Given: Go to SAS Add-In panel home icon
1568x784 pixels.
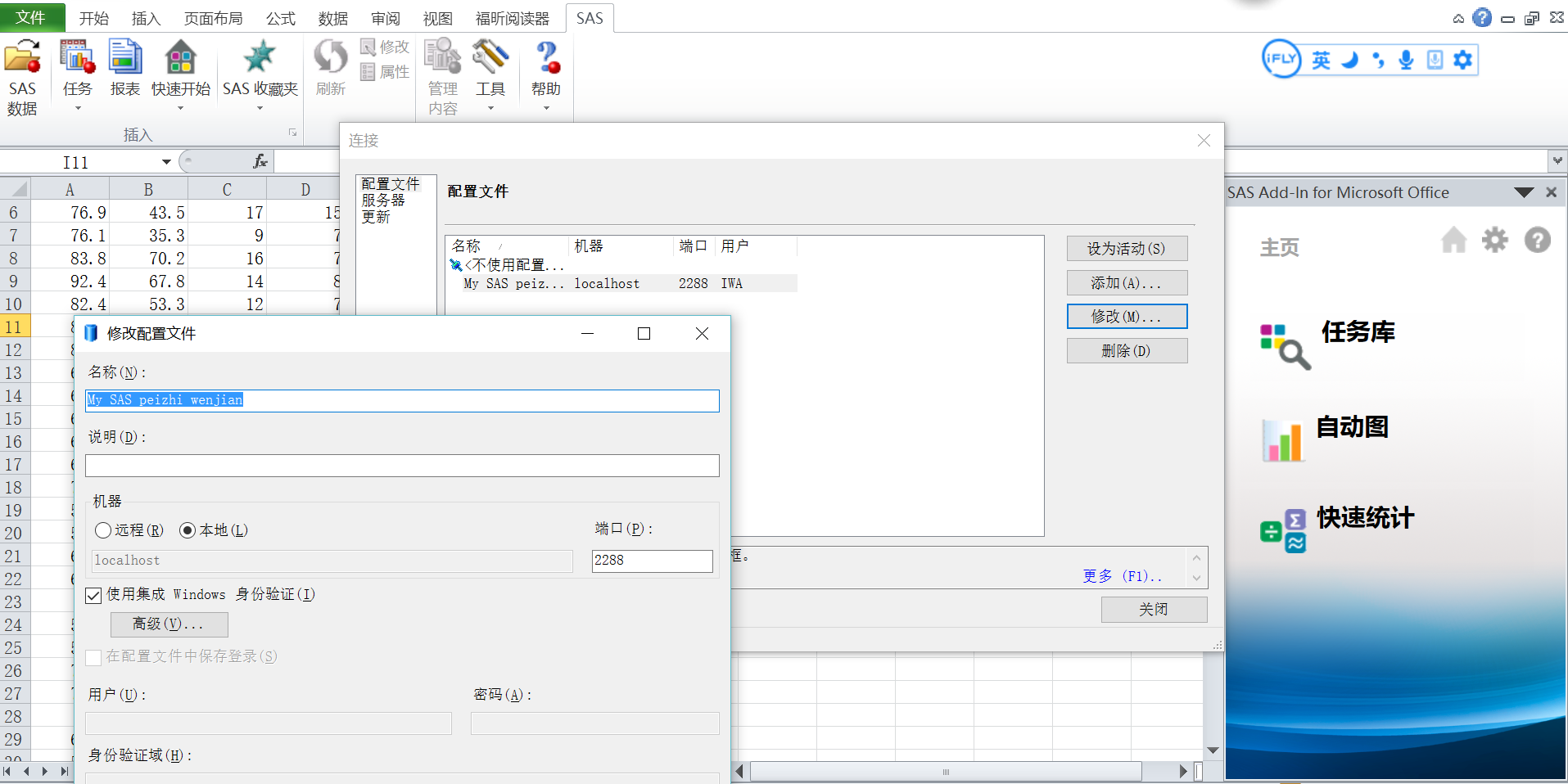Looking at the screenshot, I should [1453, 240].
